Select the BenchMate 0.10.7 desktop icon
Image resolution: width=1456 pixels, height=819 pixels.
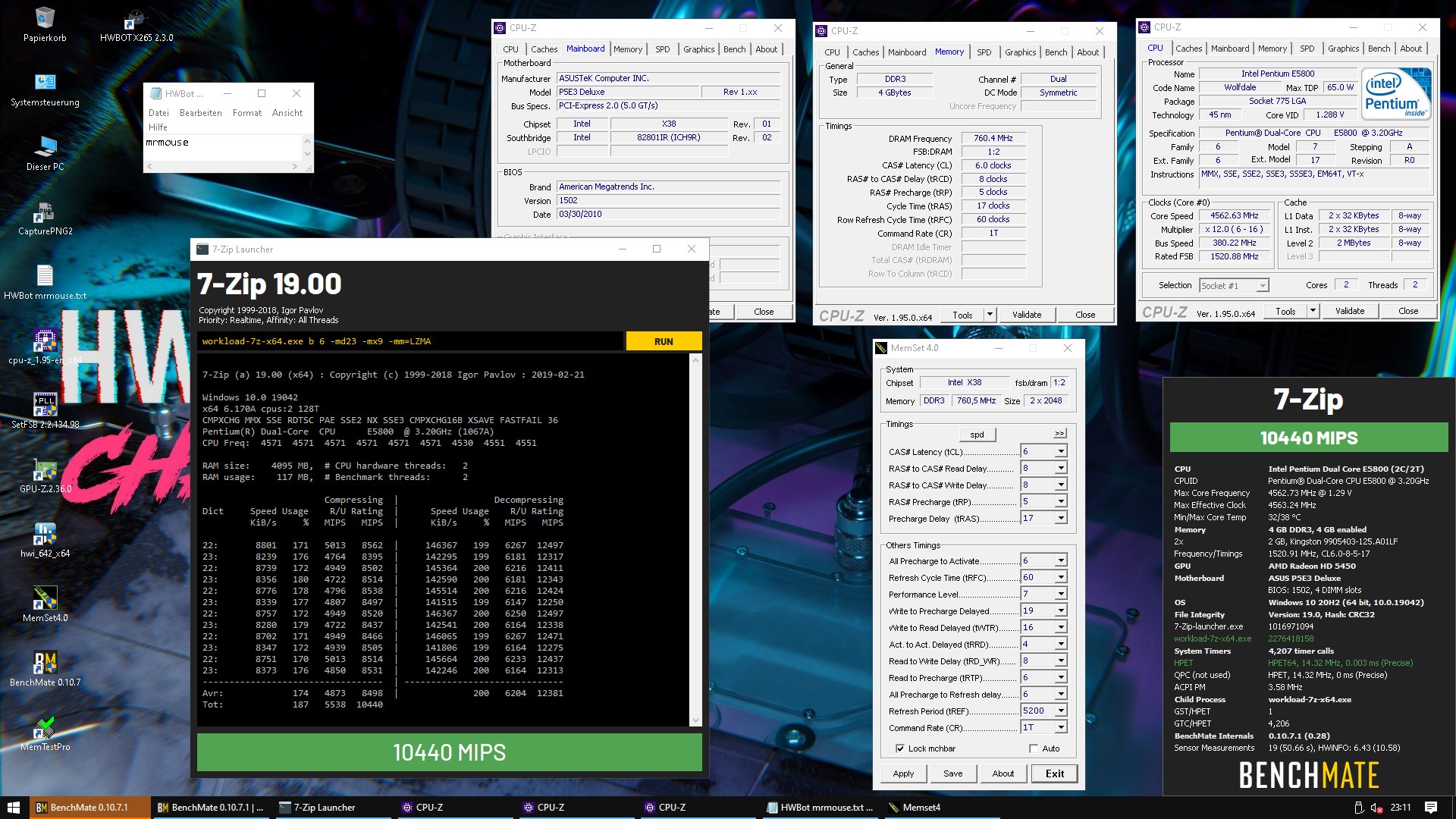point(45,669)
